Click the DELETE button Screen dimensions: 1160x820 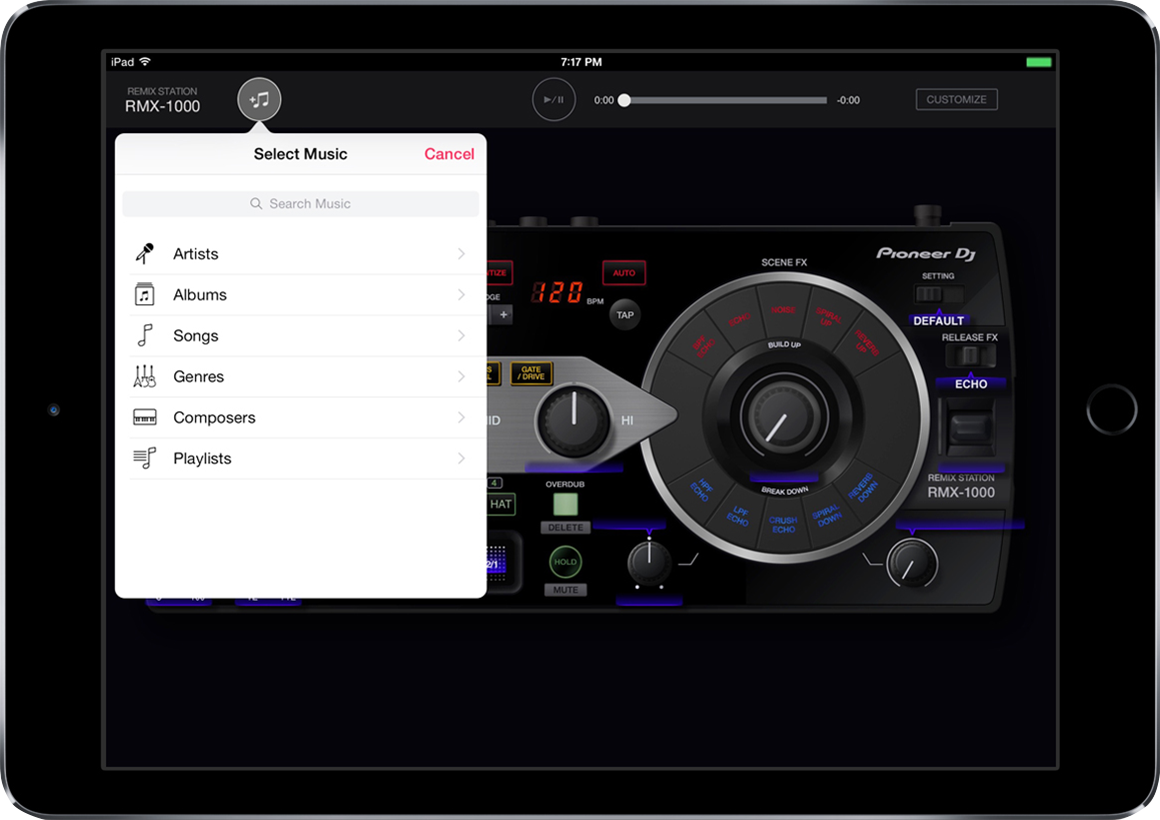pos(565,528)
